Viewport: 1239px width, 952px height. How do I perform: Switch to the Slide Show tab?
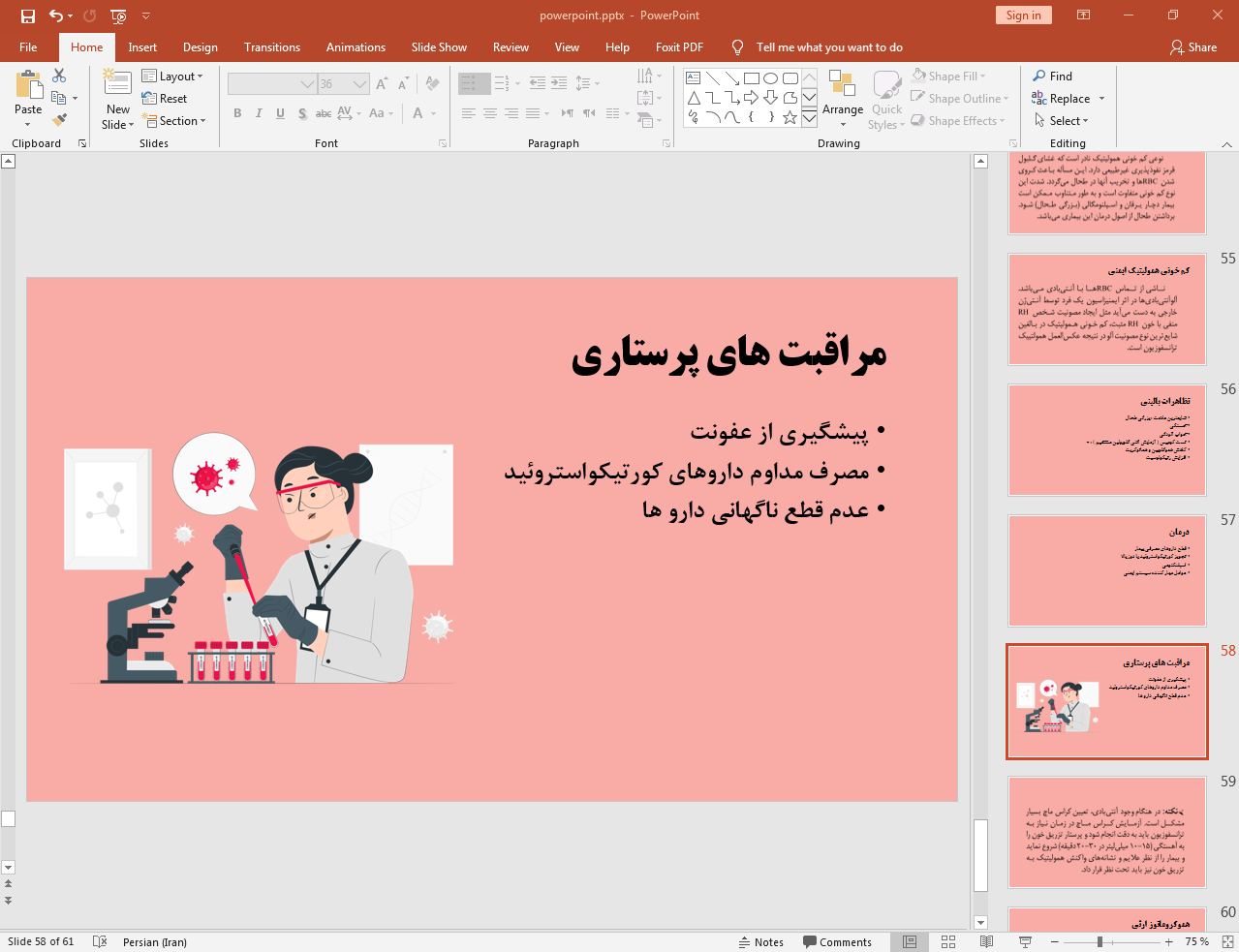click(439, 47)
